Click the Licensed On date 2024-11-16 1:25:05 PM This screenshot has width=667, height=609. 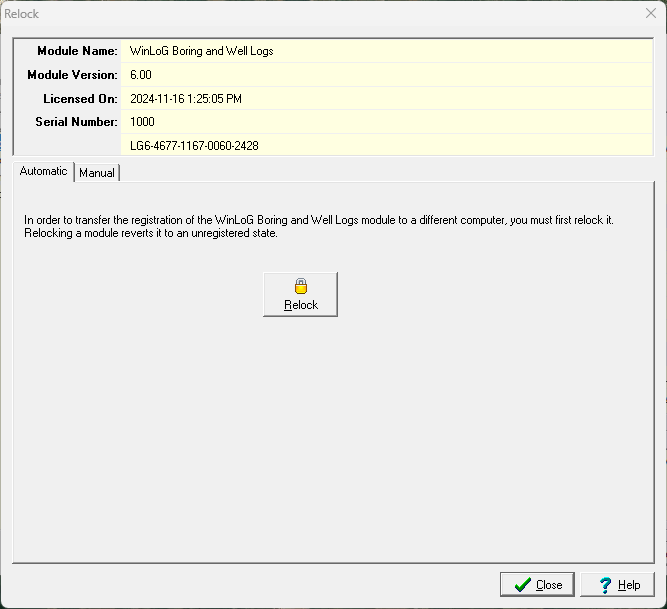186,99
